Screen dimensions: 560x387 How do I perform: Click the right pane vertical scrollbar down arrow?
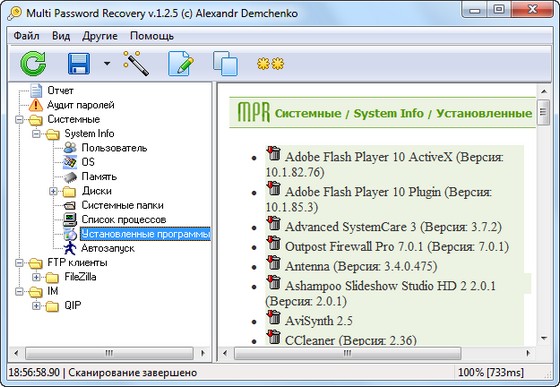pos(544,338)
